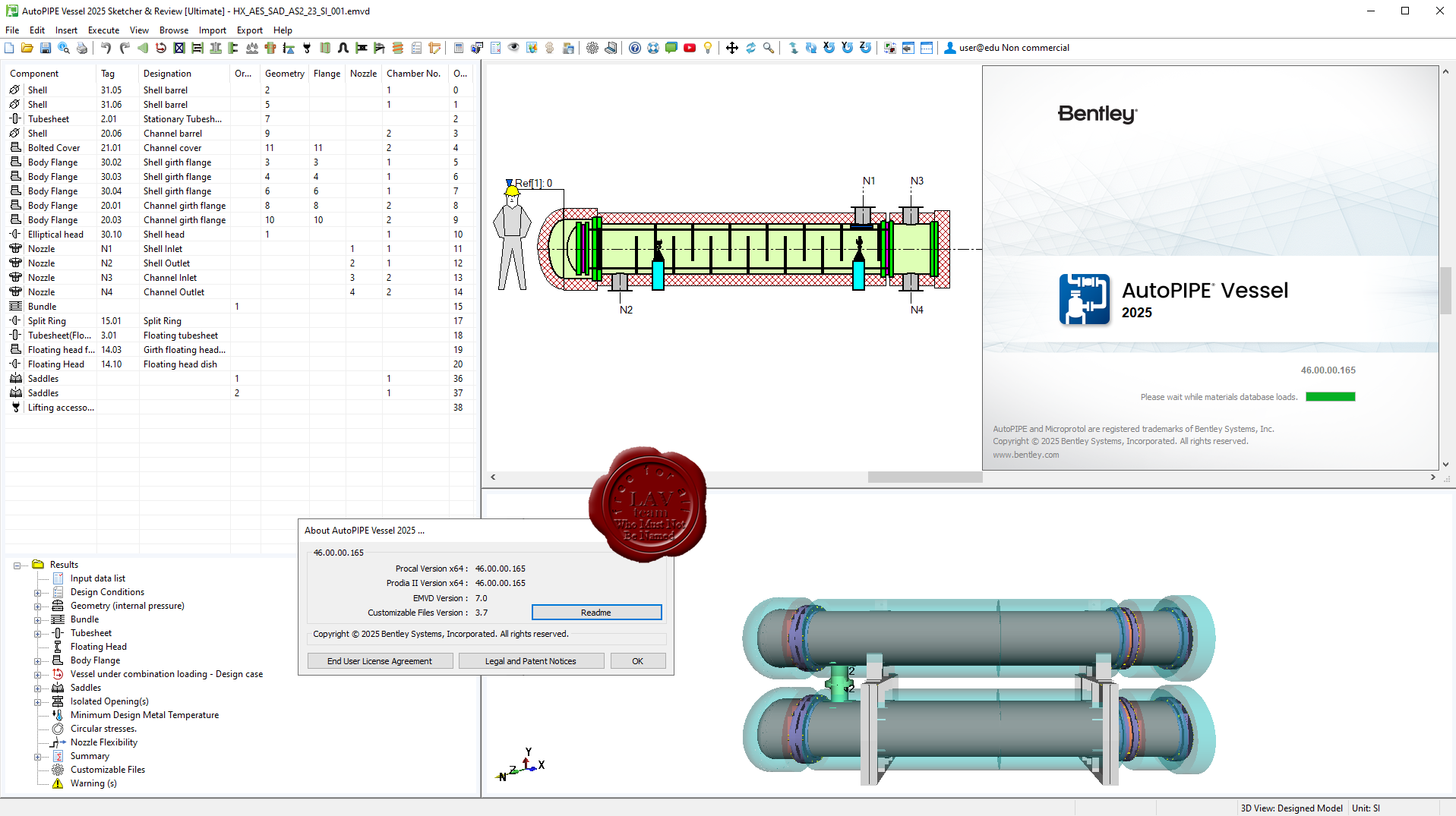Click the dollar cost estimate icon
Viewport: 1456px width, 816px height.
tap(550, 48)
